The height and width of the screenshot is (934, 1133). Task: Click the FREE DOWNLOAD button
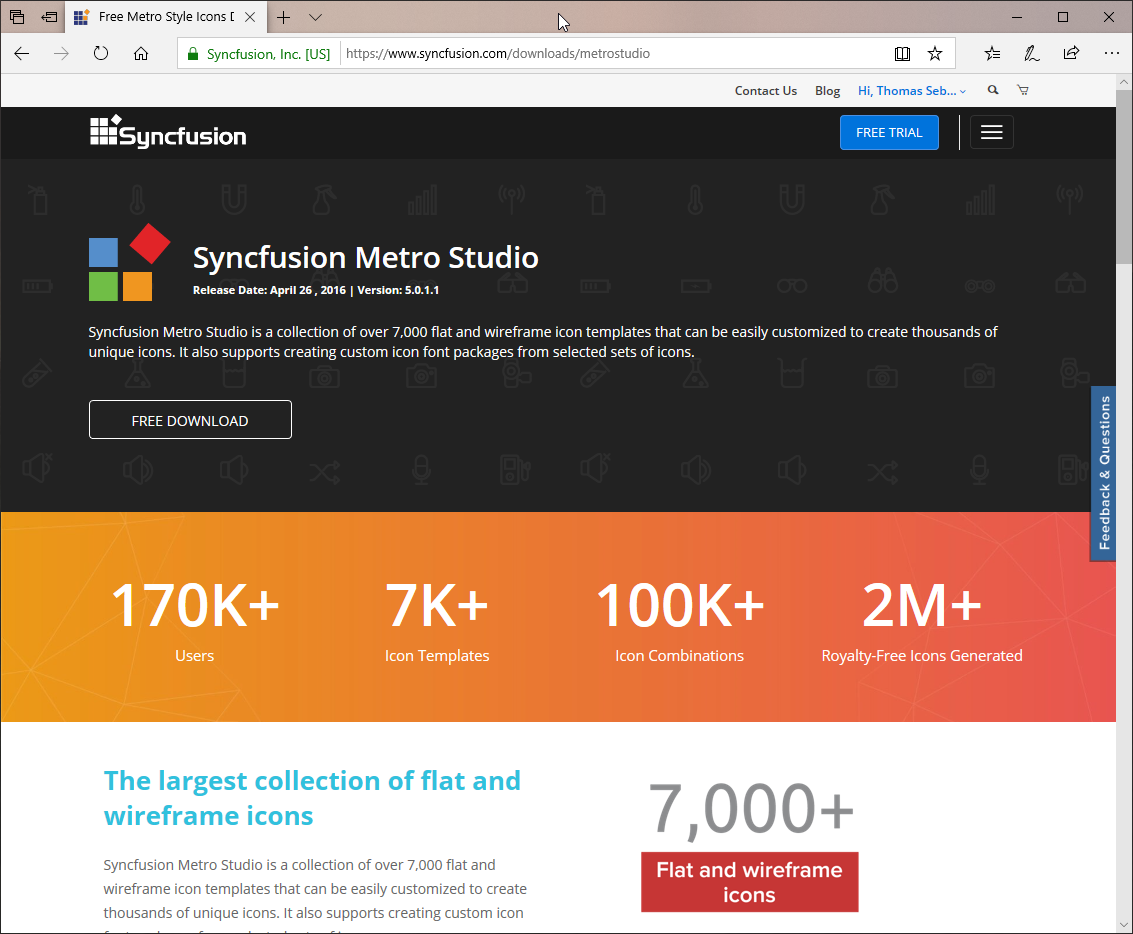(190, 420)
